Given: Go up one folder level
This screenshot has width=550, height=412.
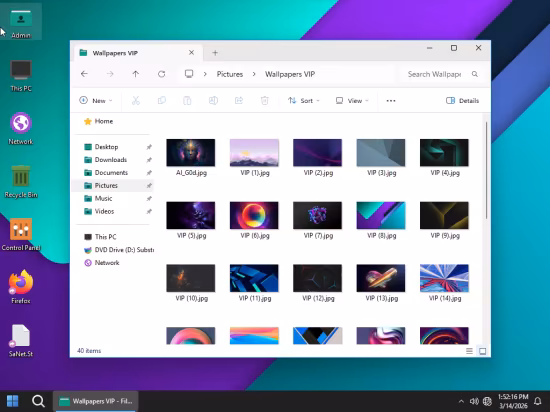Looking at the screenshot, I should pos(135,74).
